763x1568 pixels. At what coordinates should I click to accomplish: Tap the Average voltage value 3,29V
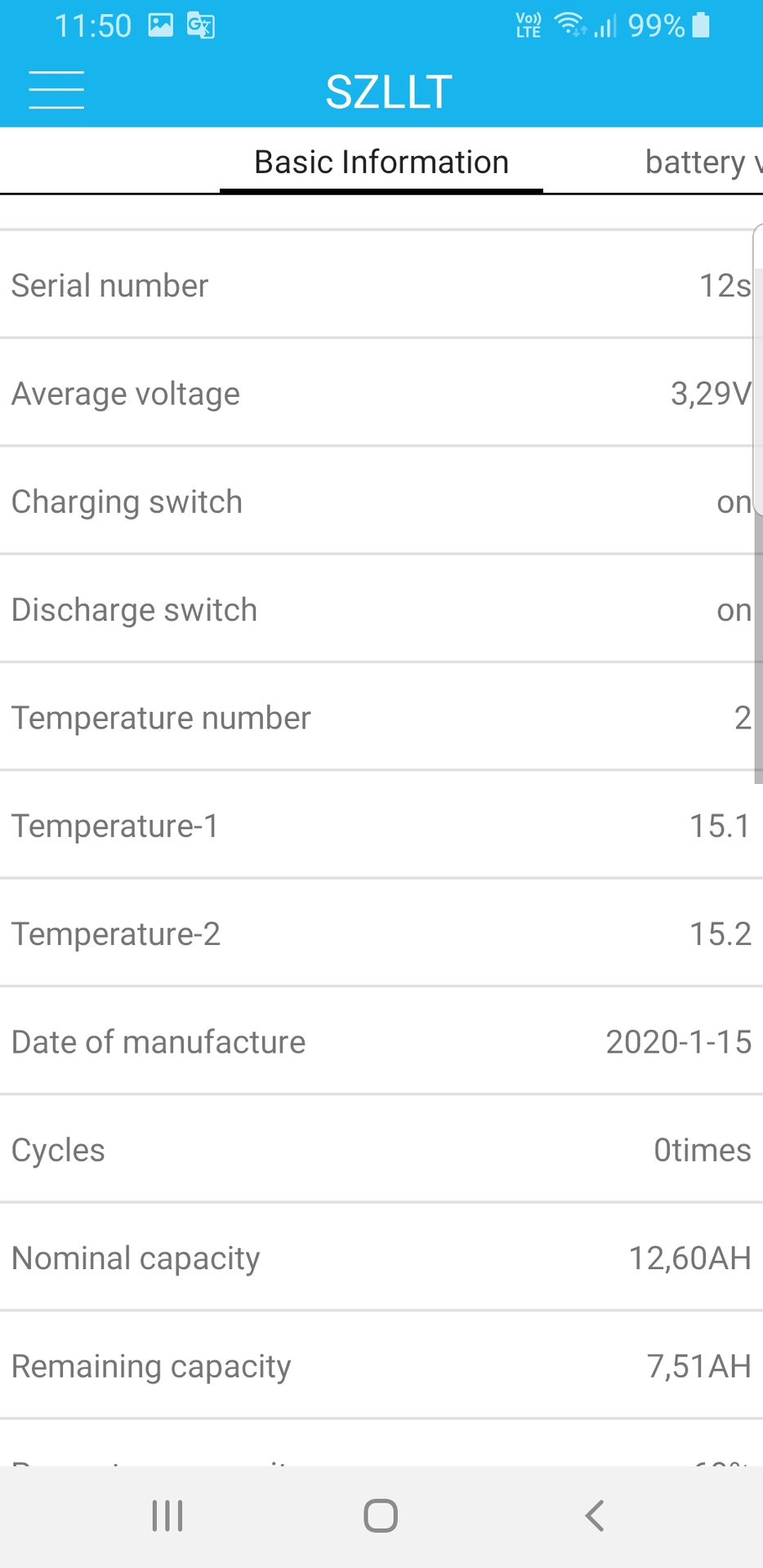tap(709, 394)
